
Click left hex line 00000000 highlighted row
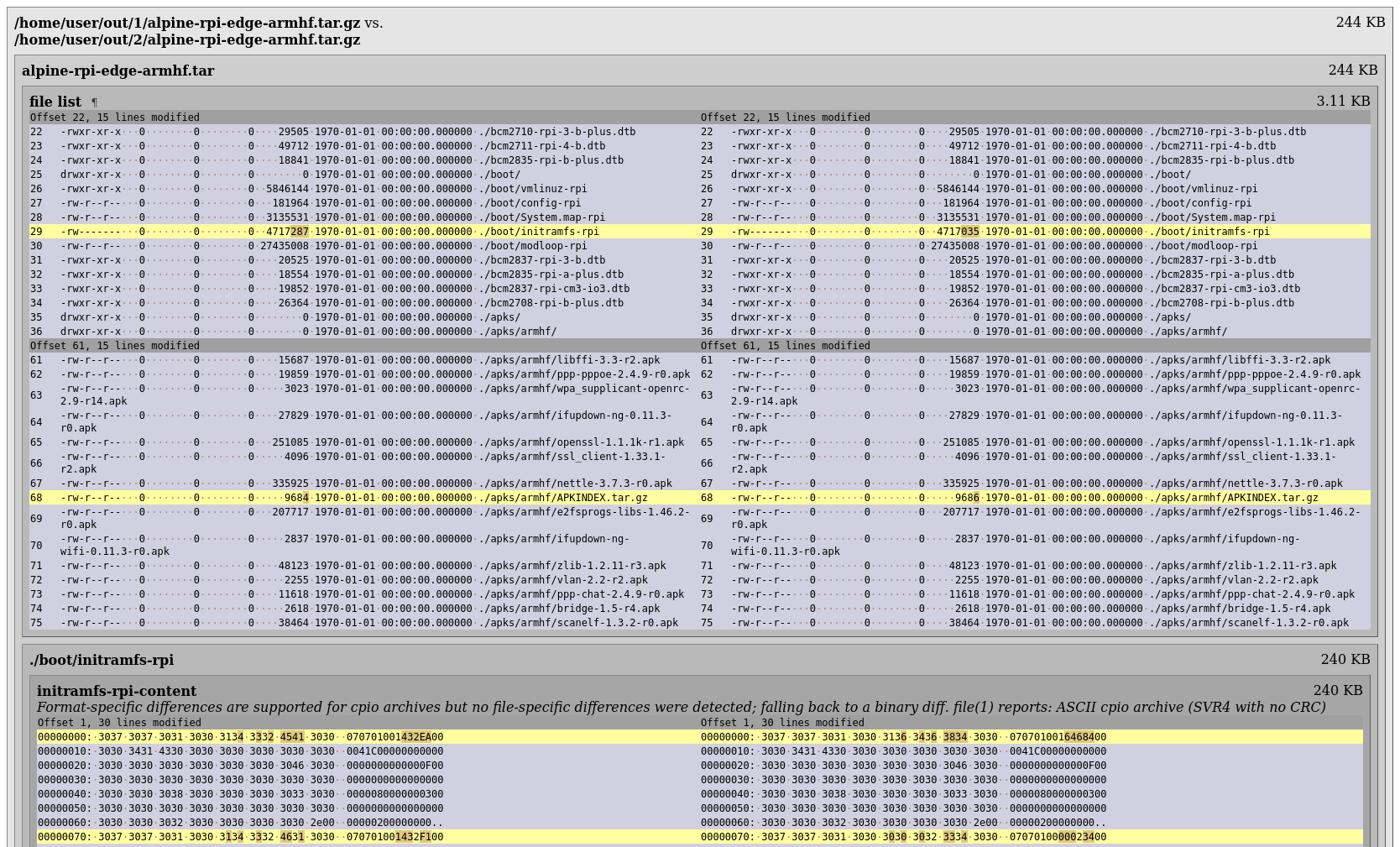click(240, 737)
